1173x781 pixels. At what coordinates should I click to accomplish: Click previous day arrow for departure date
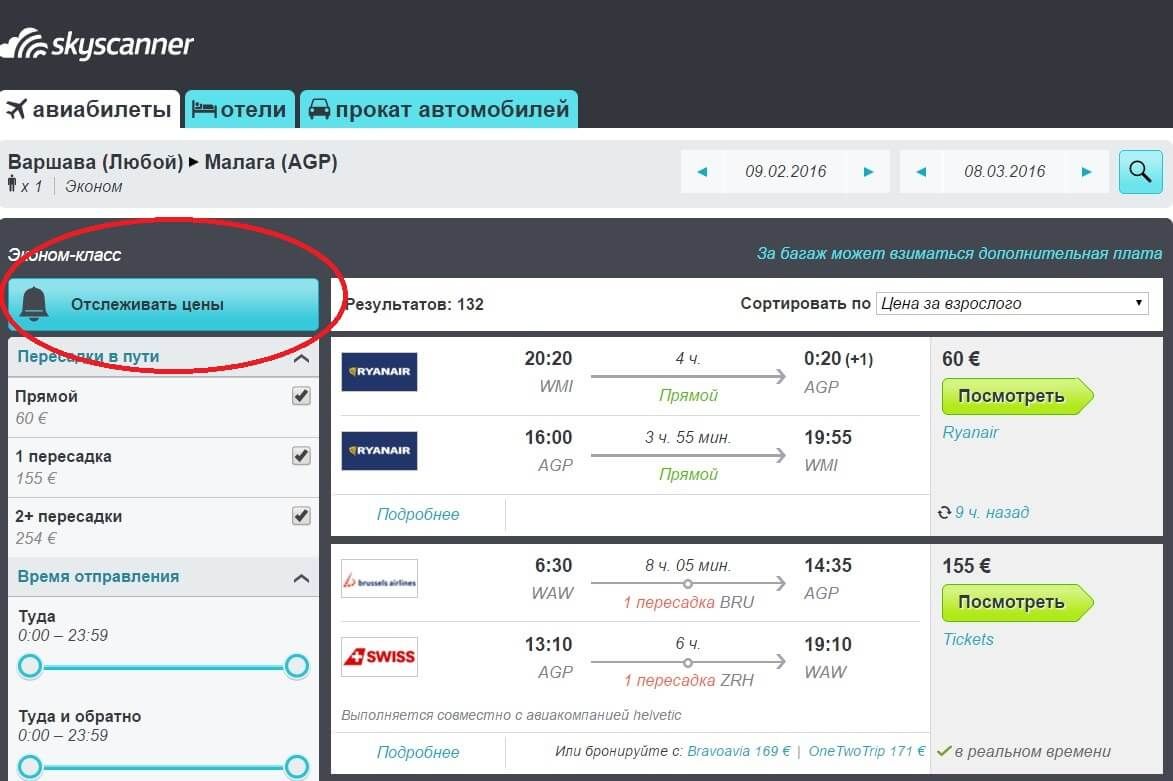point(702,172)
